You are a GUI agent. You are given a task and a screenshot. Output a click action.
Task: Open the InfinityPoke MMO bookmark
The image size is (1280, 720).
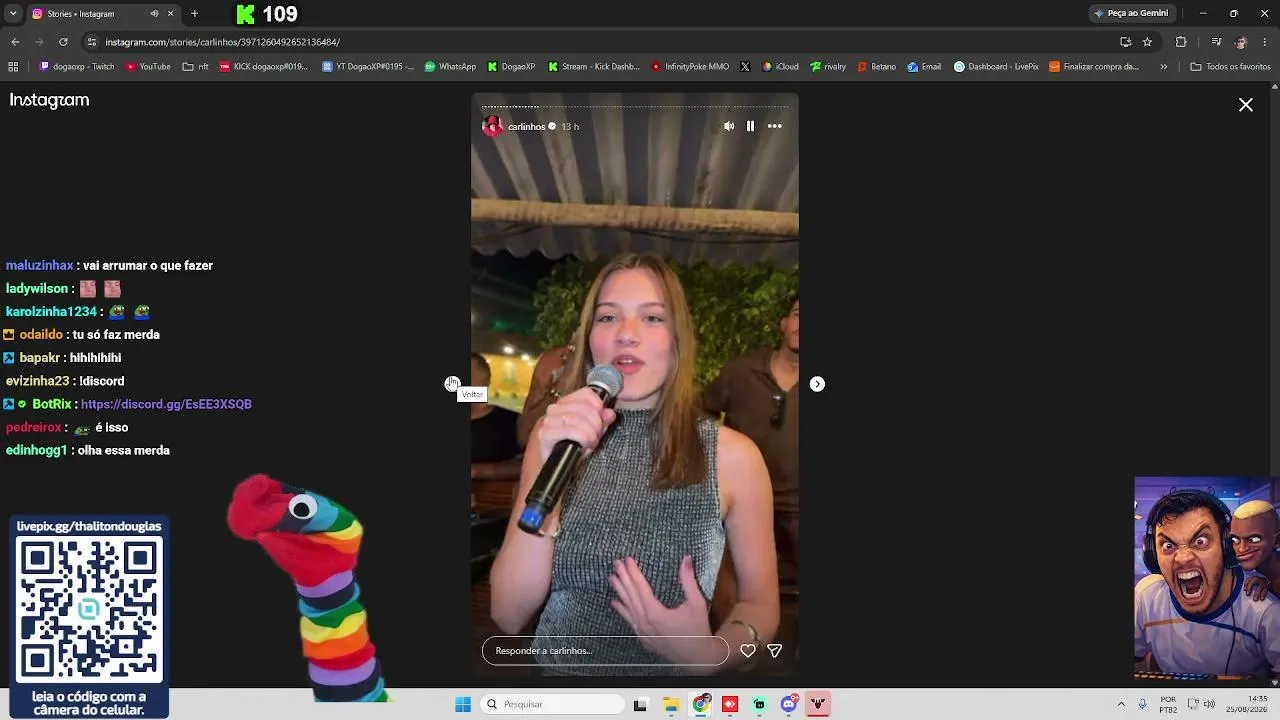690,67
